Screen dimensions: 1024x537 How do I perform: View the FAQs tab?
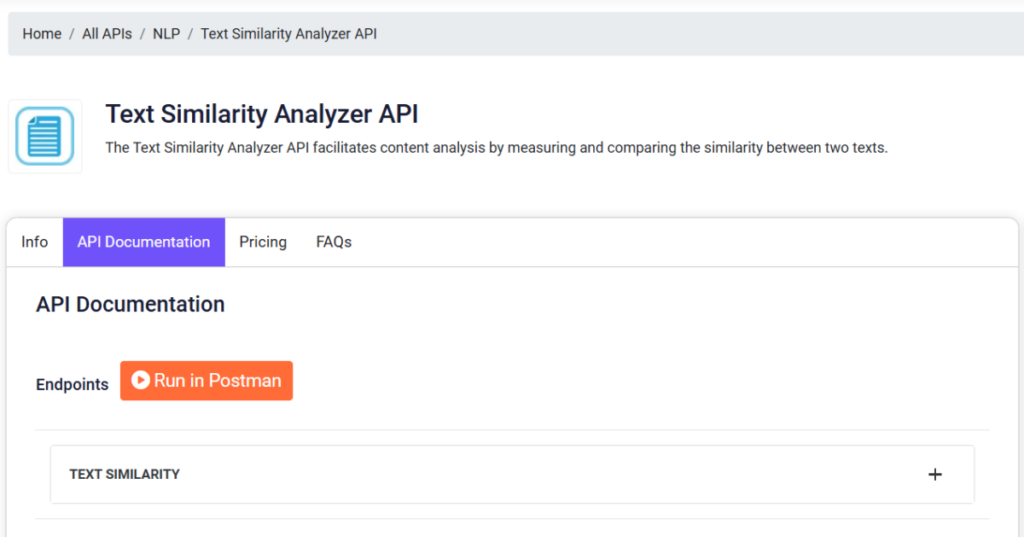[x=334, y=242]
